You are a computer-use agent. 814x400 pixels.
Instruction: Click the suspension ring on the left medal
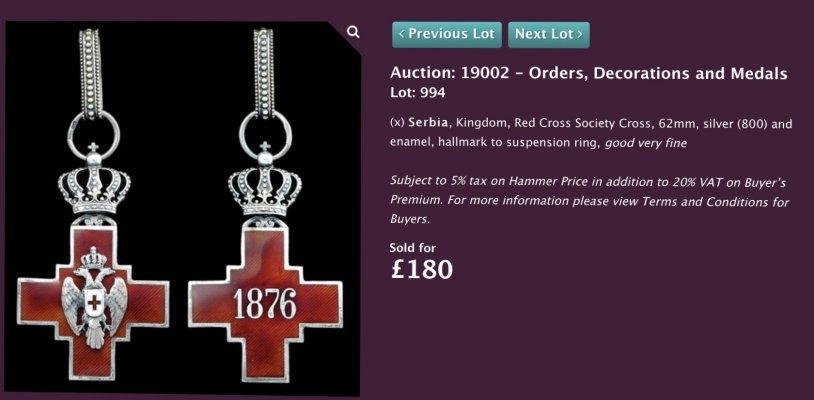tap(93, 135)
